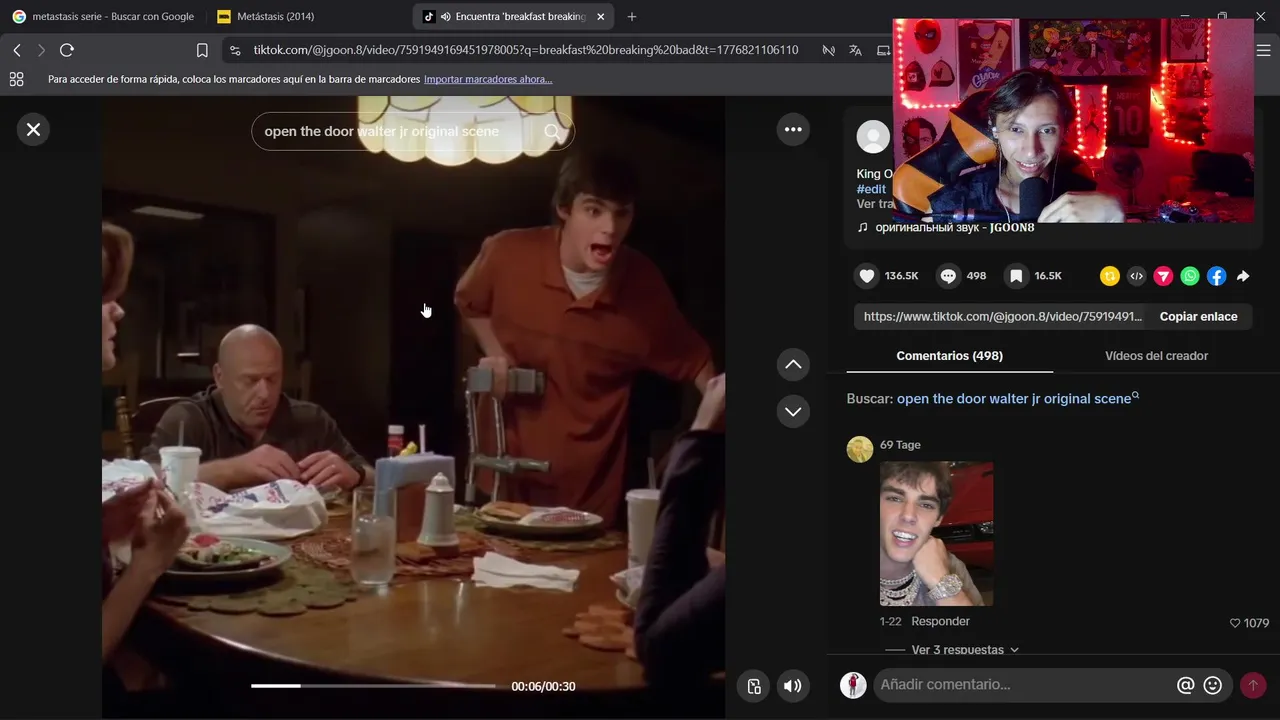This screenshot has height=720, width=1280.
Task: Go to the previous video with the up arrow
Action: pos(793,364)
